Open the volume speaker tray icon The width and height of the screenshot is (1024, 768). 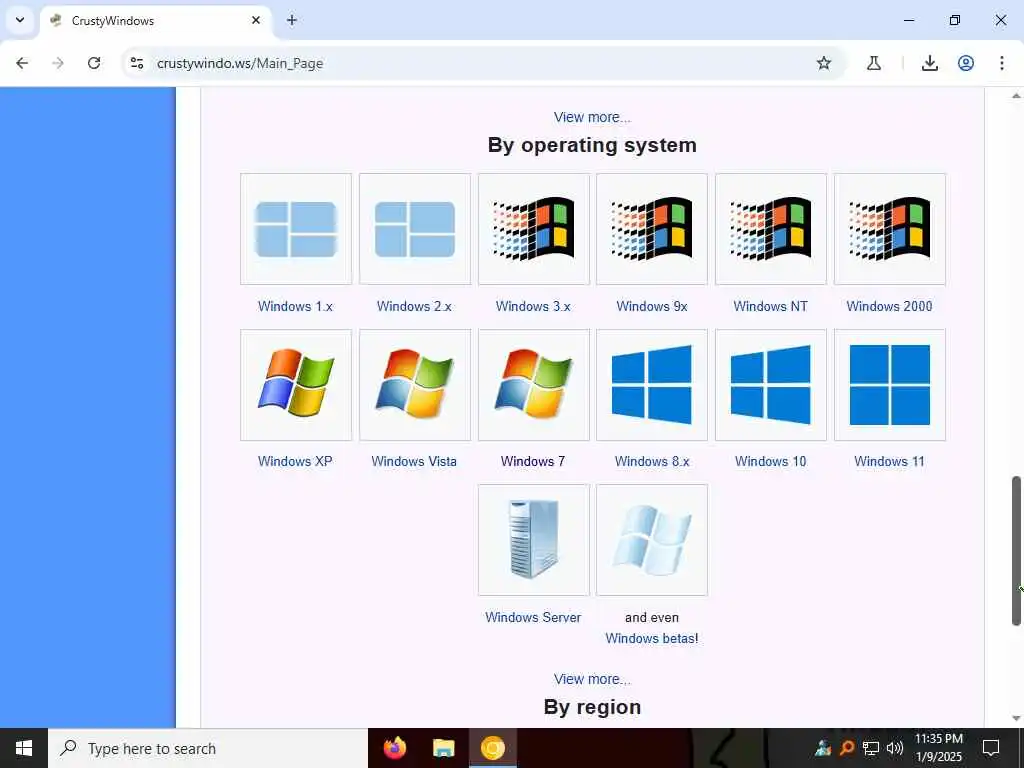tap(895, 748)
